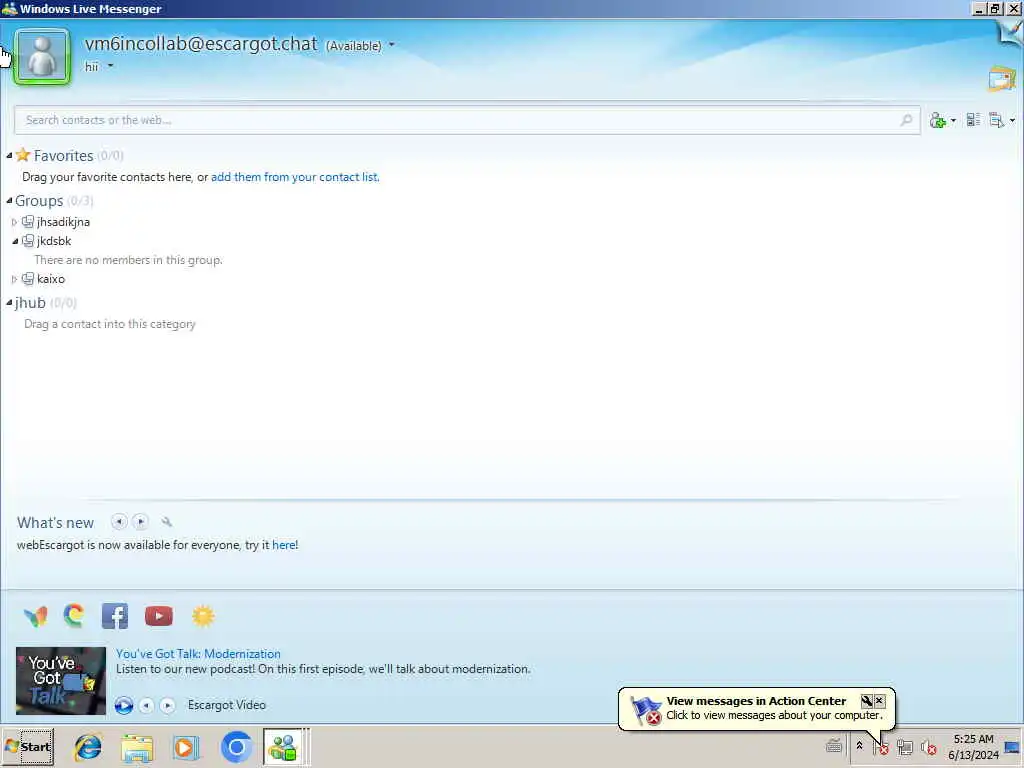Click the switch to compact view corner icon

[x=1010, y=33]
